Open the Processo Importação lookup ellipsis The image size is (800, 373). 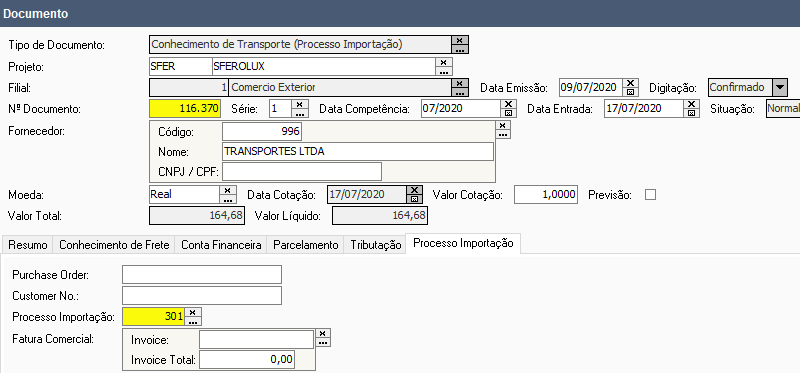click(193, 321)
